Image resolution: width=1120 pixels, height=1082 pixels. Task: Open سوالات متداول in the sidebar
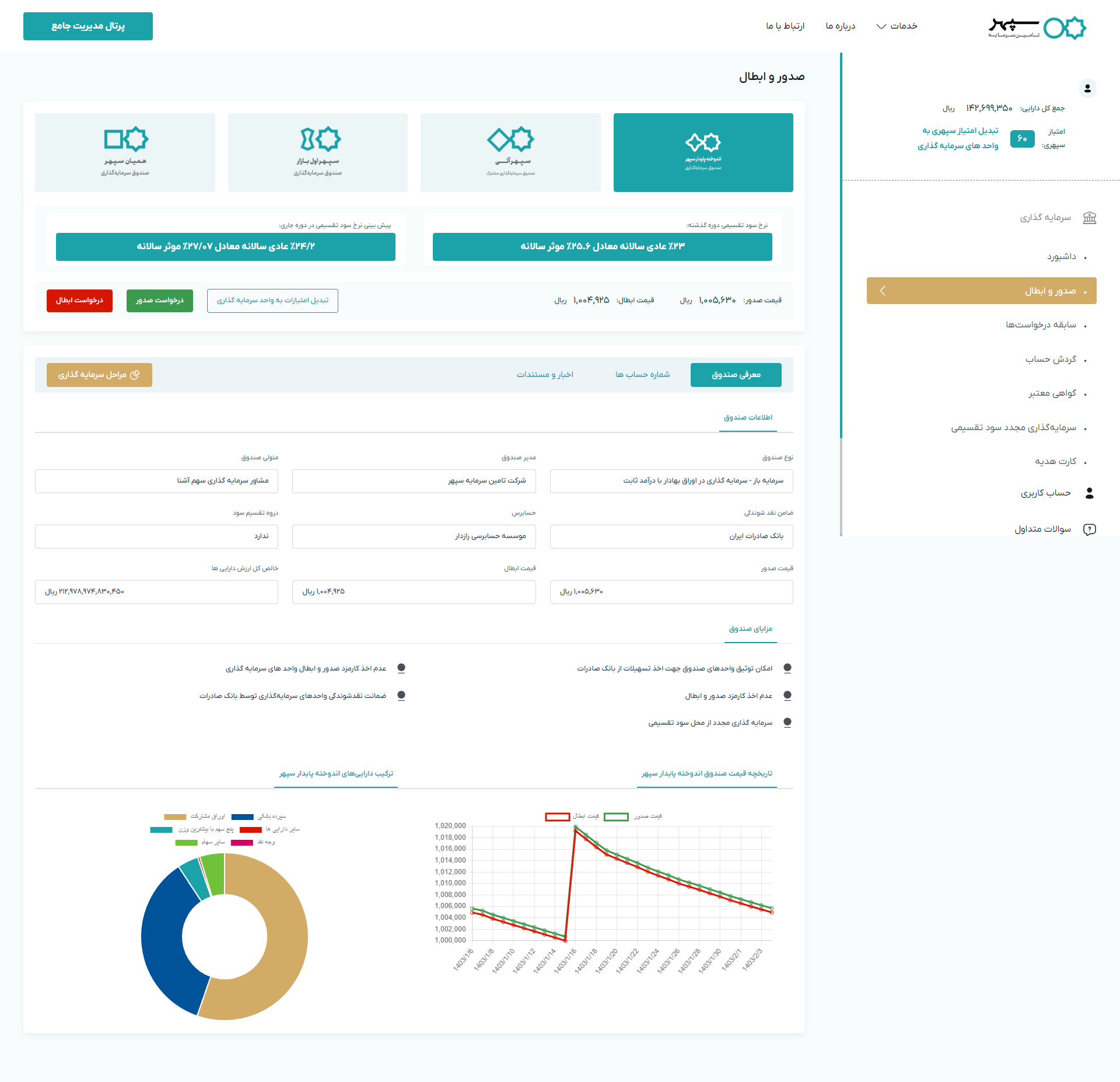click(1042, 529)
